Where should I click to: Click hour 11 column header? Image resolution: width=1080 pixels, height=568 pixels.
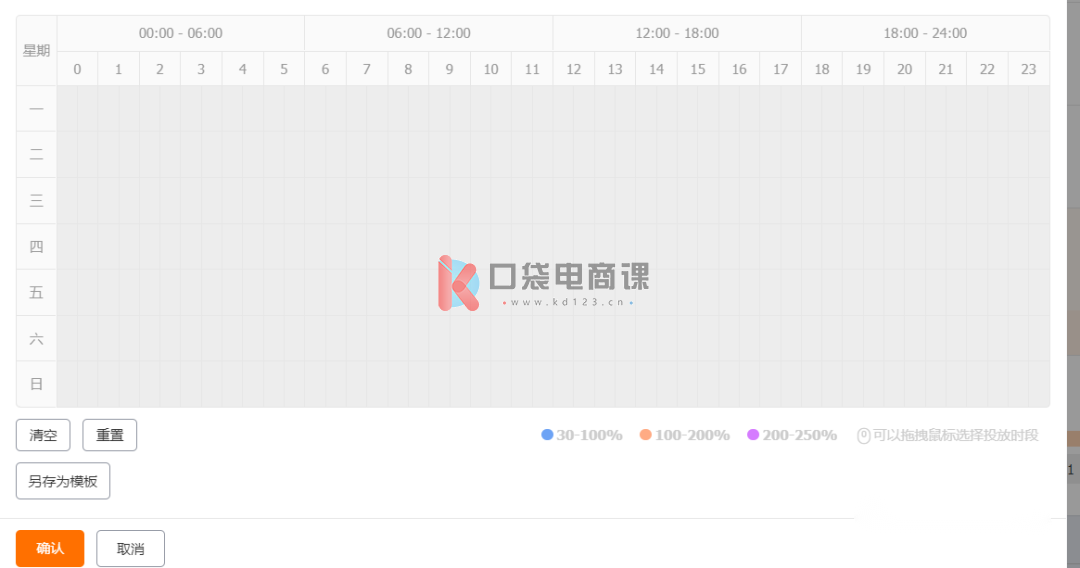coord(532,69)
